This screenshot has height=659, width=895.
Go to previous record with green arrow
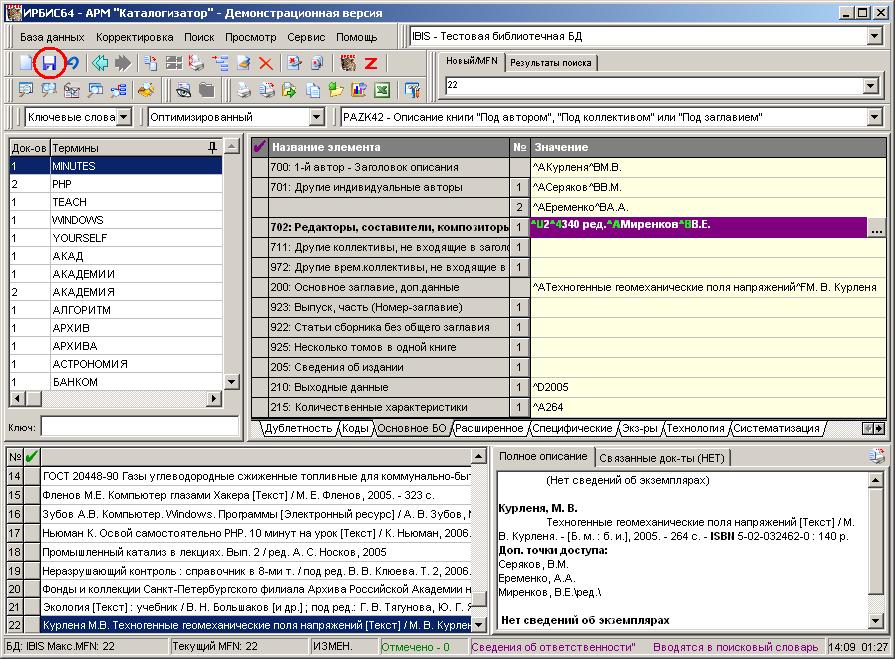coord(100,64)
